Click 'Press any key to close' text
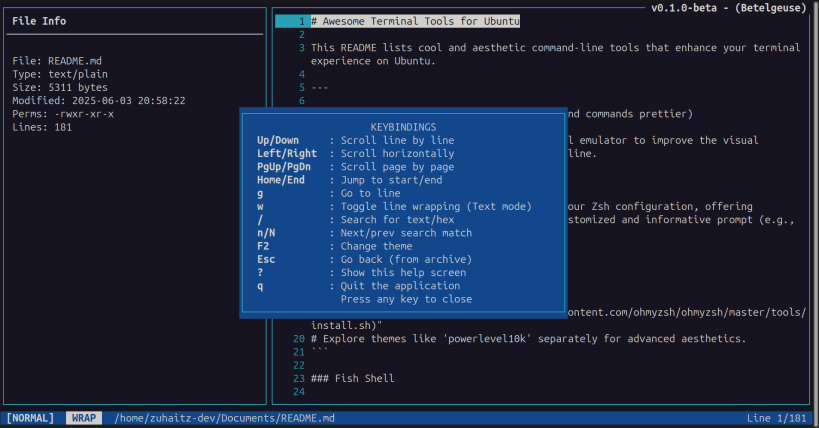 [406, 299]
